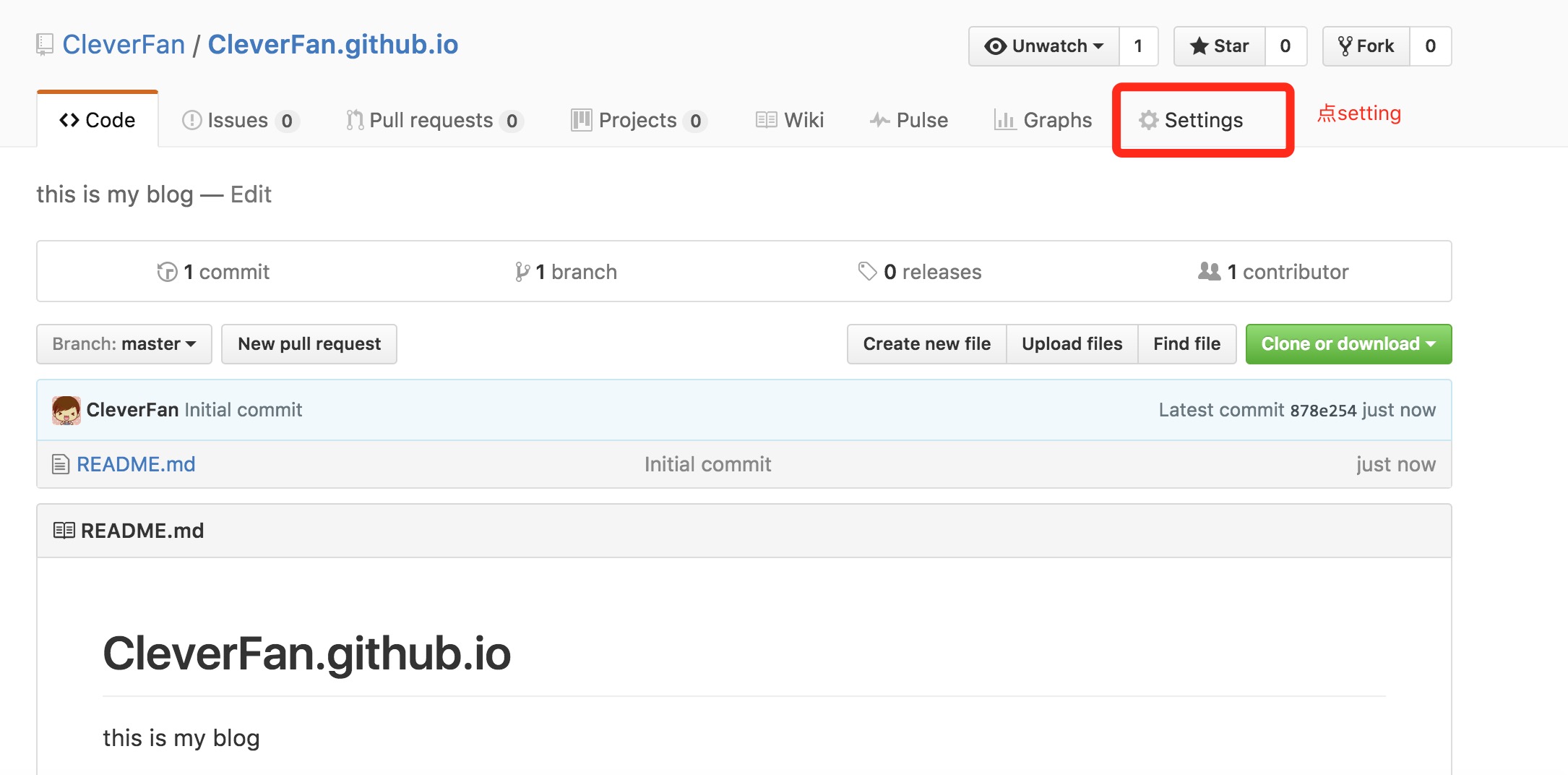Click the Edit link beside the description
The width and height of the screenshot is (1568, 775).
(x=251, y=194)
